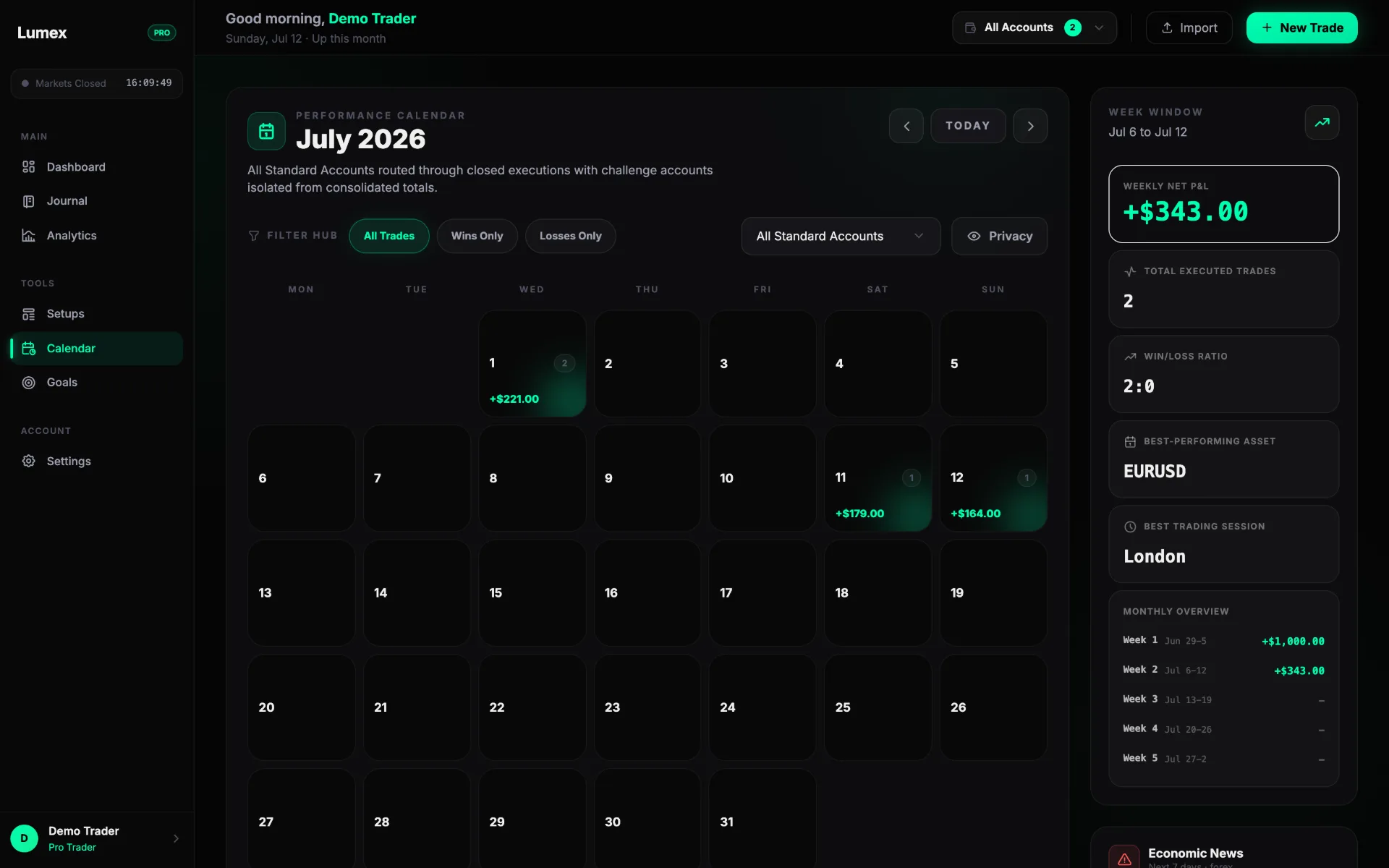
Task: Click the trade count badge on July 11
Action: tap(912, 478)
